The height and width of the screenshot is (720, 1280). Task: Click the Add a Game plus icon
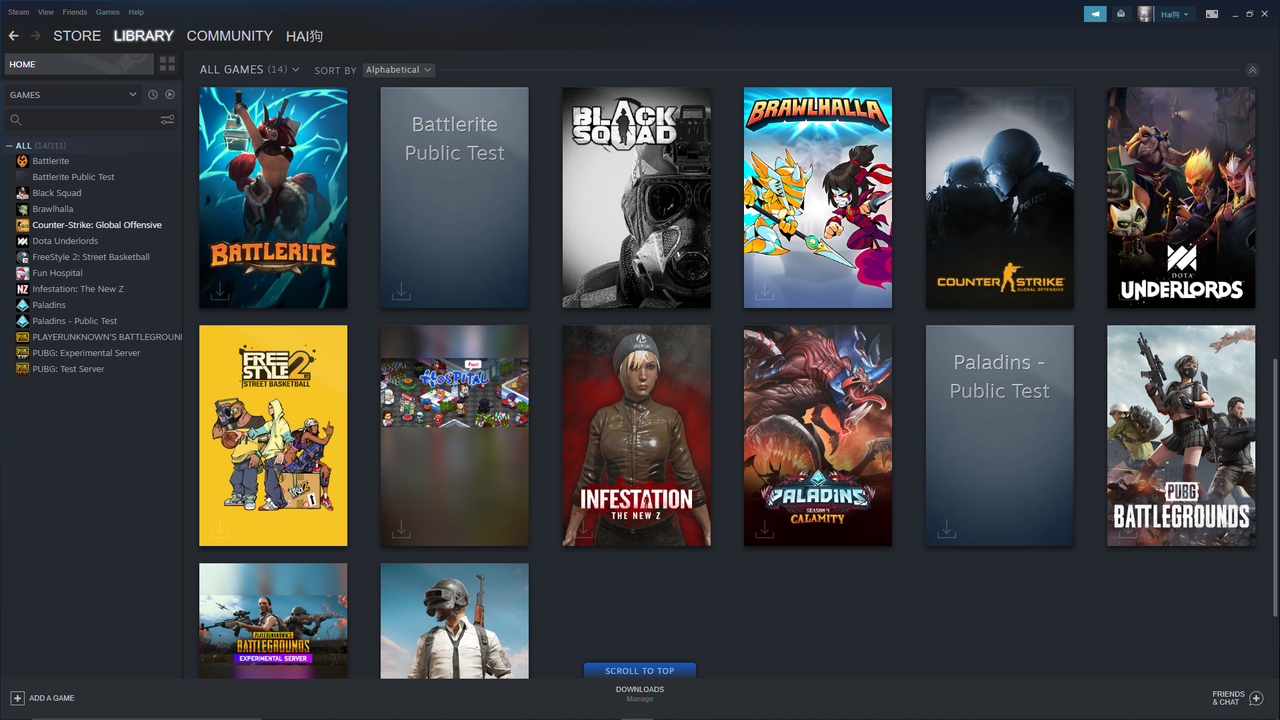tap(17, 698)
